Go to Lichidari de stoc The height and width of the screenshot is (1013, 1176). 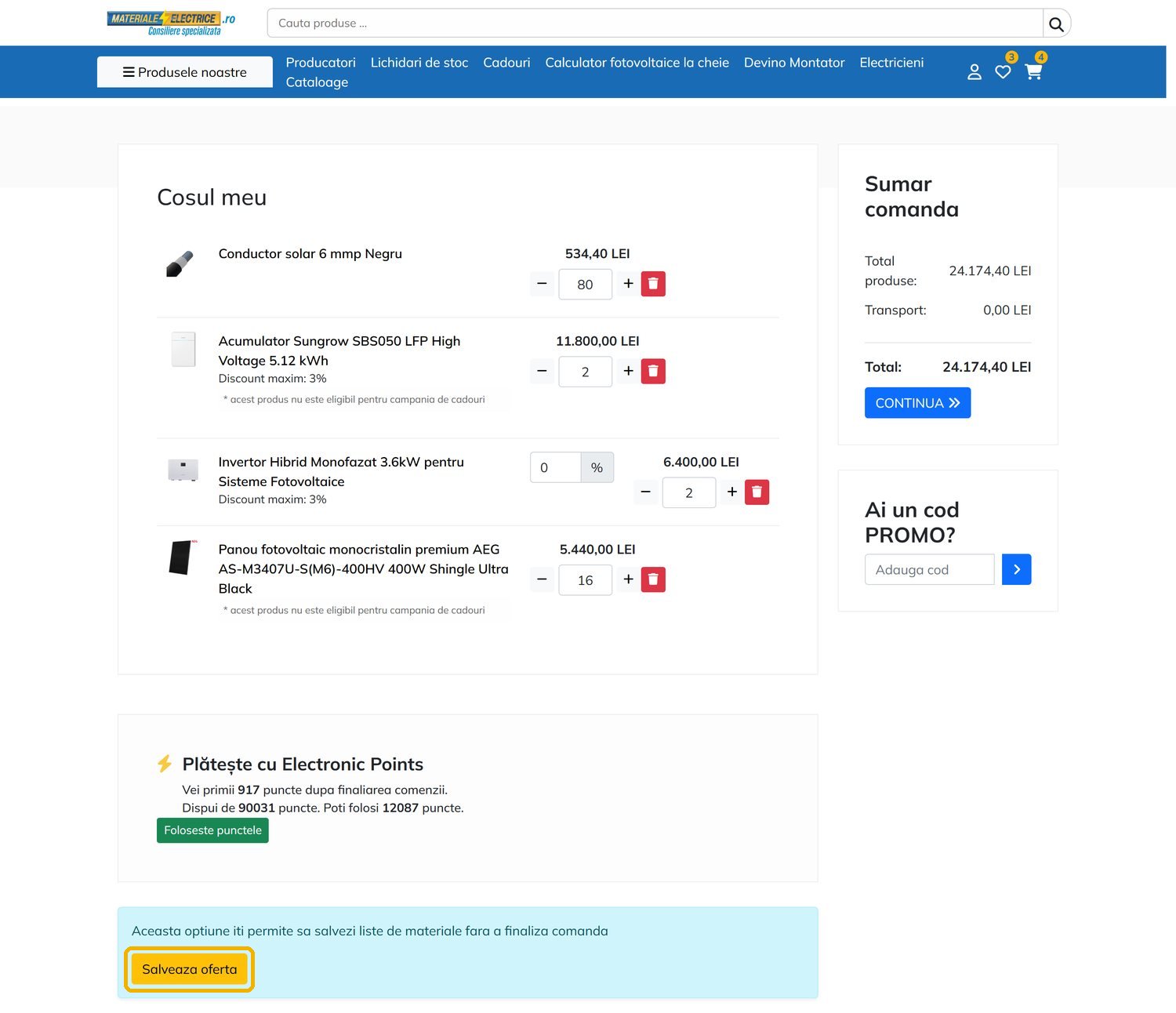click(x=419, y=63)
